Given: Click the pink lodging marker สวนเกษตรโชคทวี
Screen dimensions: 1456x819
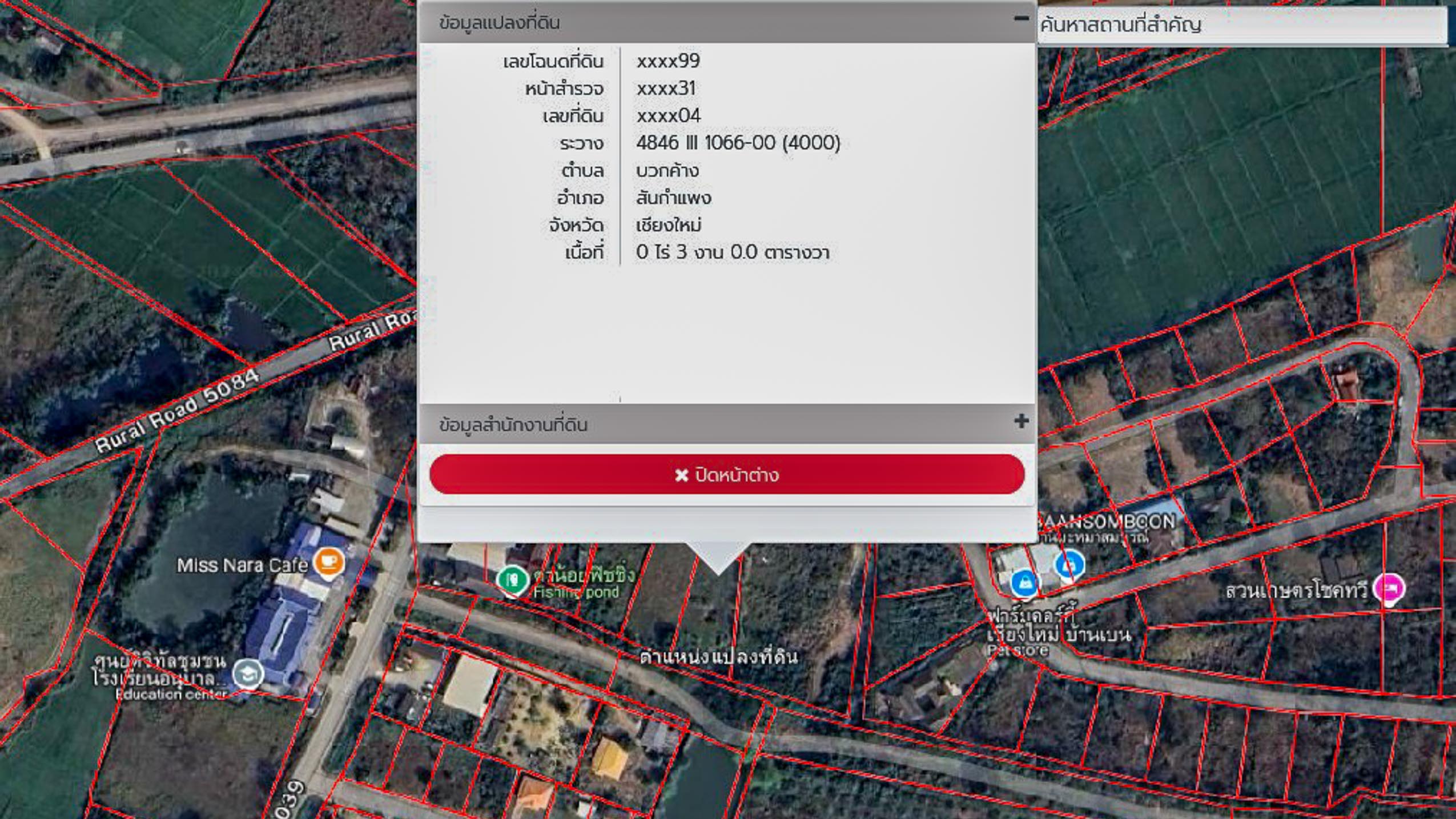Looking at the screenshot, I should [1389, 587].
